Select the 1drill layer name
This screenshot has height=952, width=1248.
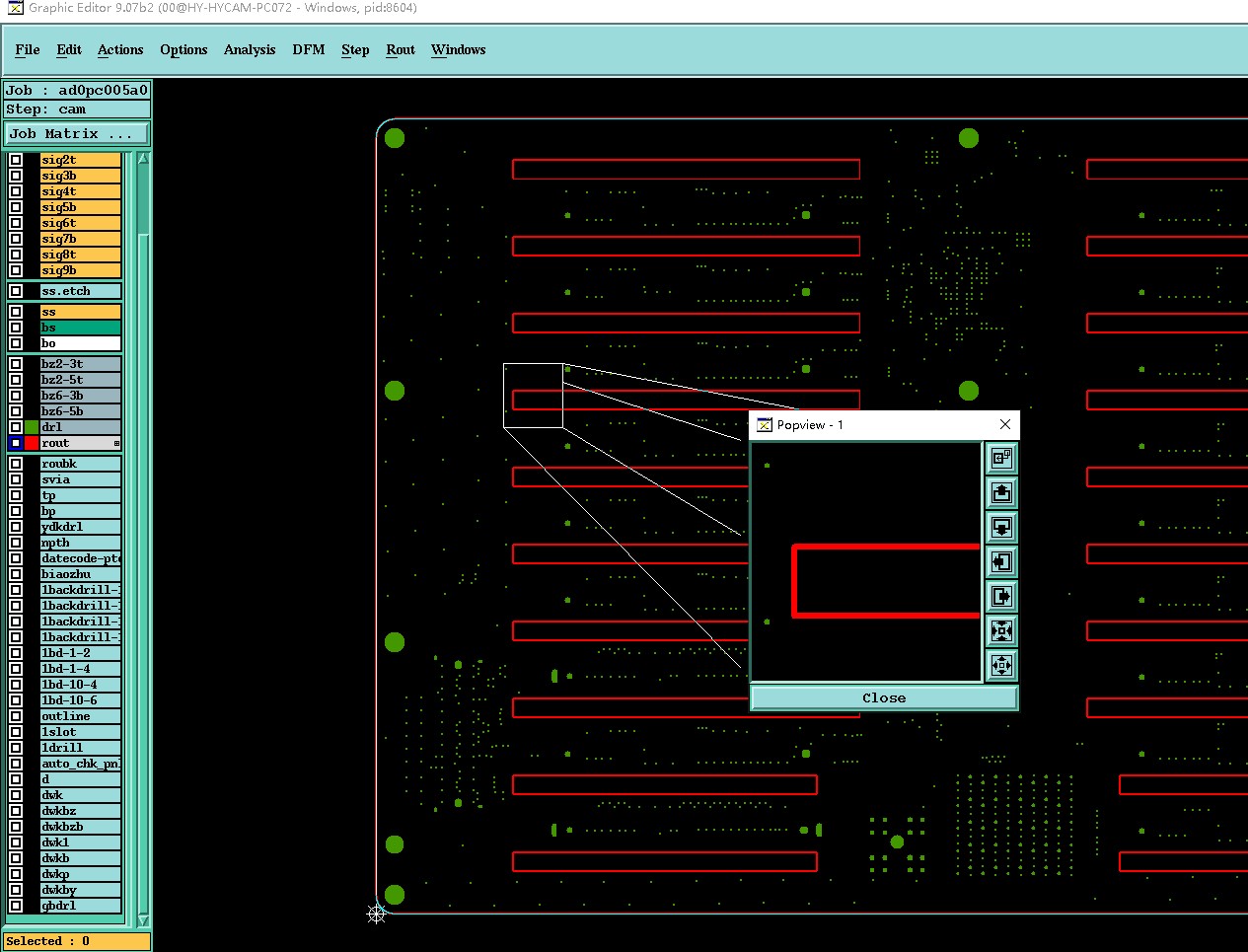point(80,748)
